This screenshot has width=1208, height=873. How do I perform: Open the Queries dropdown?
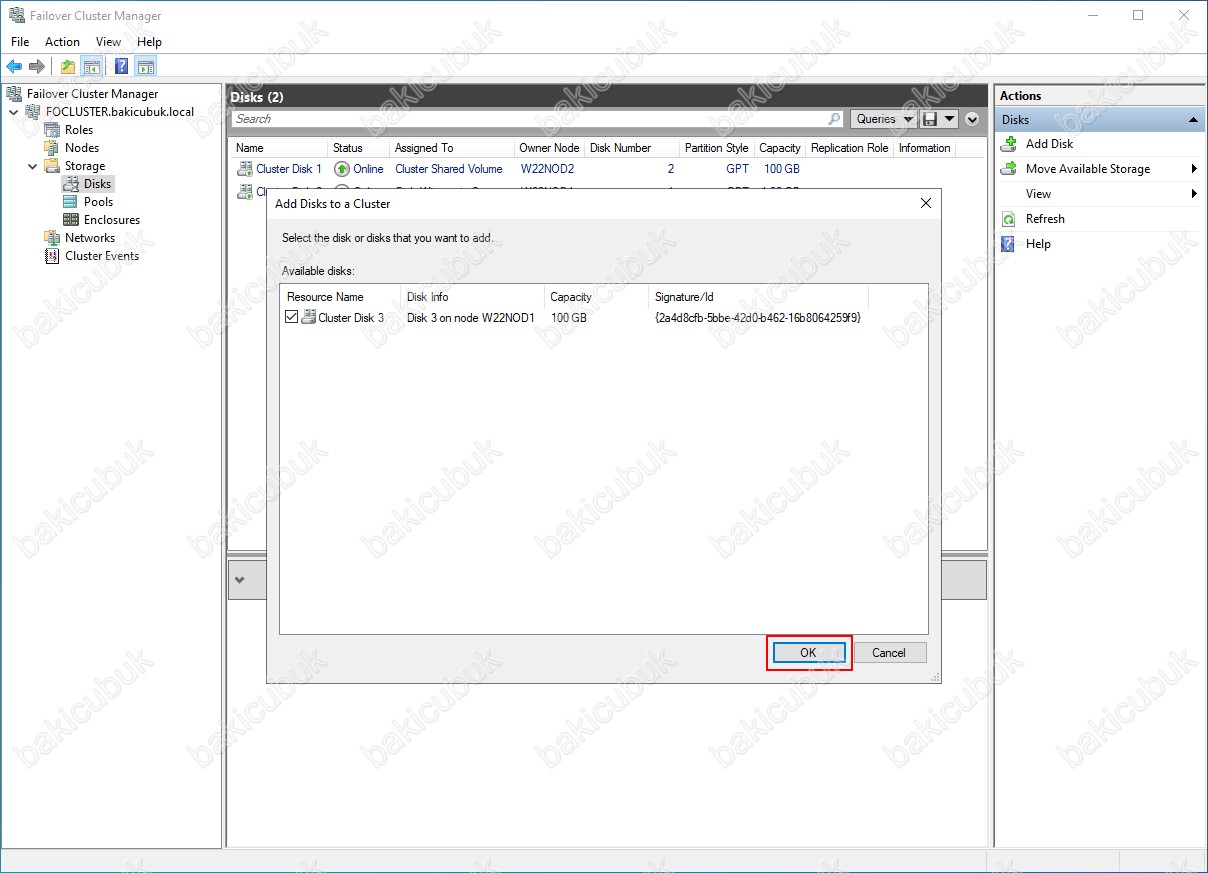click(x=885, y=119)
